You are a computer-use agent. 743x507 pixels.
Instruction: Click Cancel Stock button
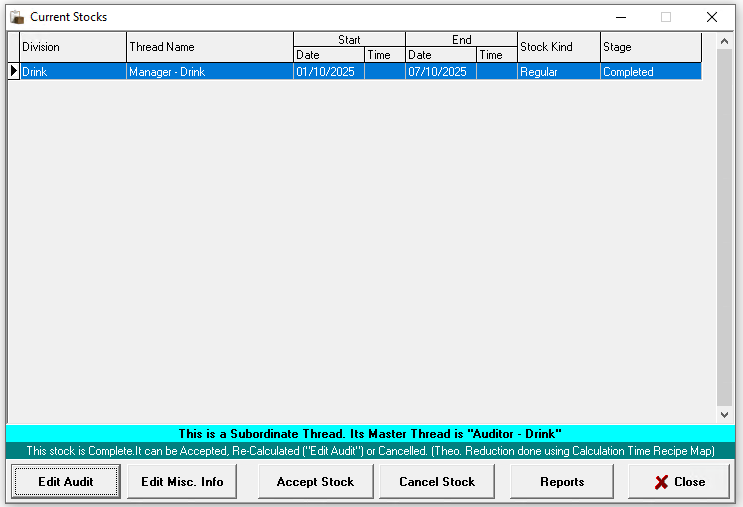click(x=437, y=481)
